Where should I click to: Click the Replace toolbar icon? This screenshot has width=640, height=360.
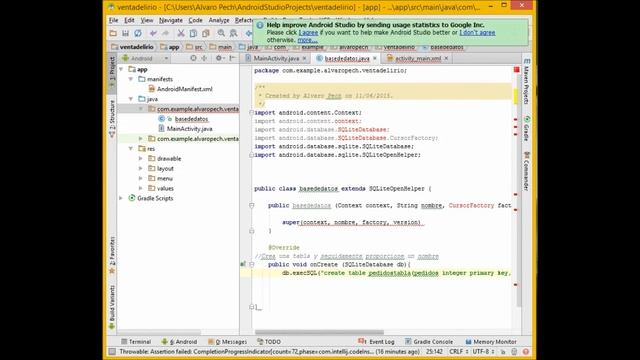(233, 33)
